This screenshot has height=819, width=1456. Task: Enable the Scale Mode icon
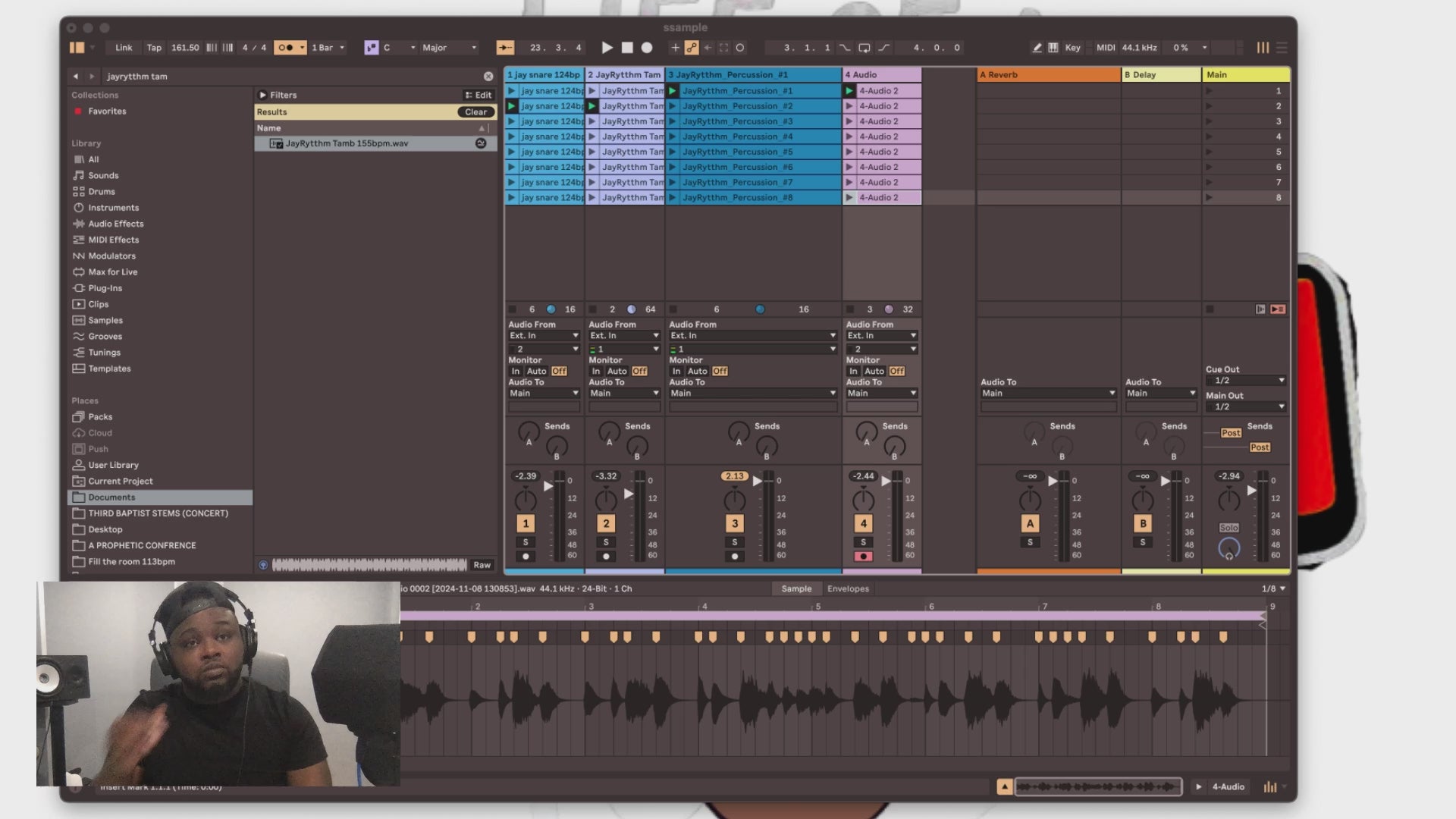(x=371, y=48)
